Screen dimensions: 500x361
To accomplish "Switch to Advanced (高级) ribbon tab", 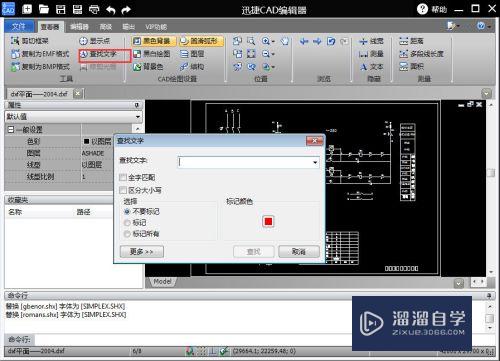I will click(106, 27).
